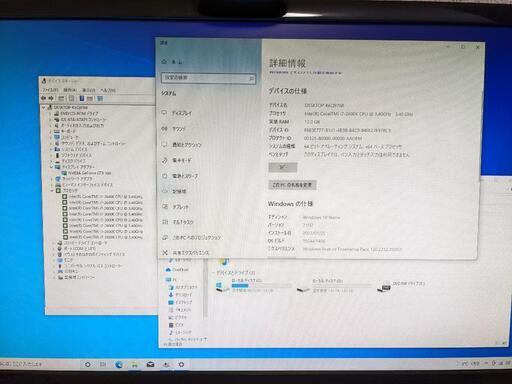The width and height of the screenshot is (512, 384).
Task: Select Local Disk (C:) usage bar
Action: coord(261,286)
